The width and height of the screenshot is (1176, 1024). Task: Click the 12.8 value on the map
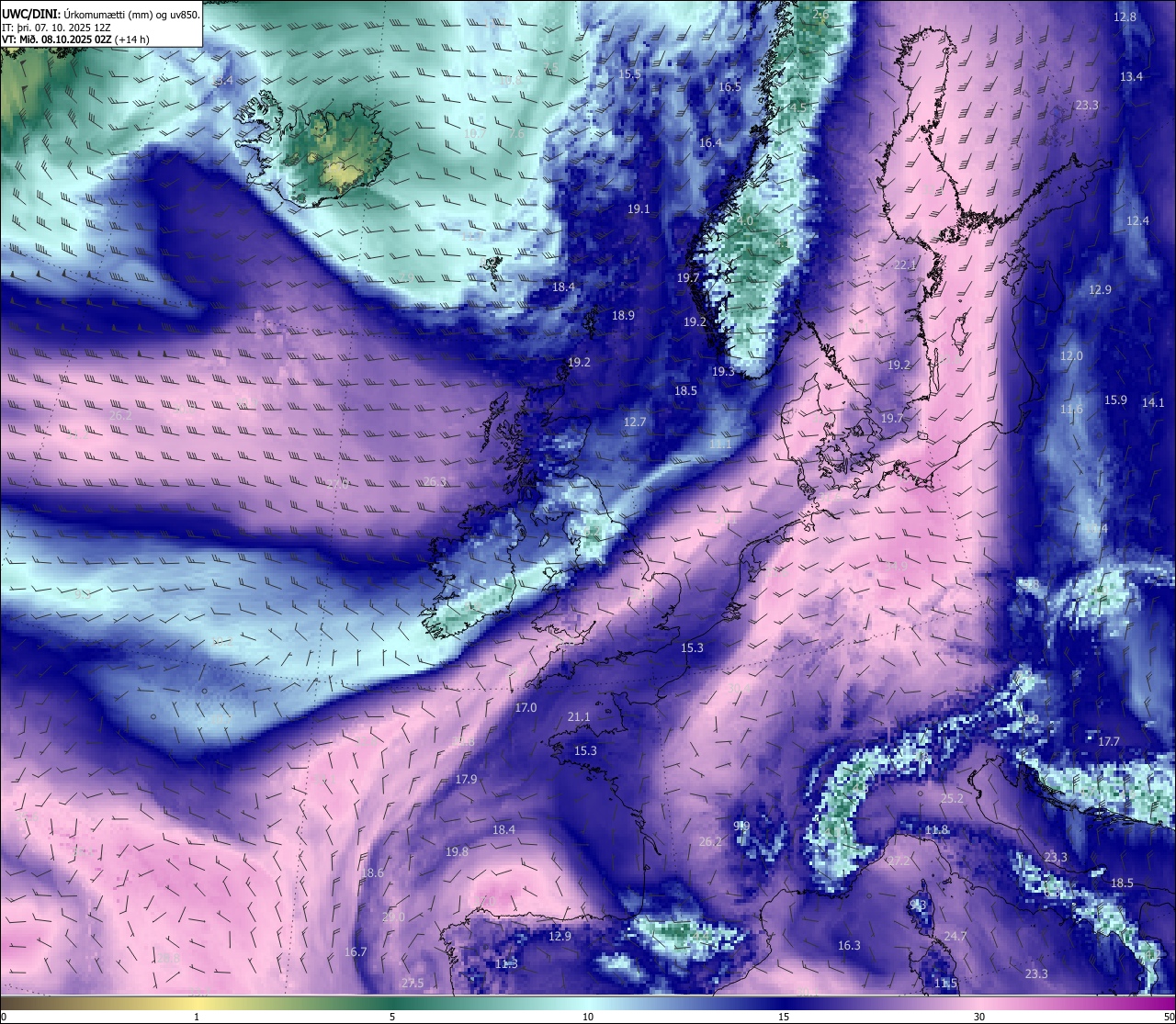pos(1125,17)
